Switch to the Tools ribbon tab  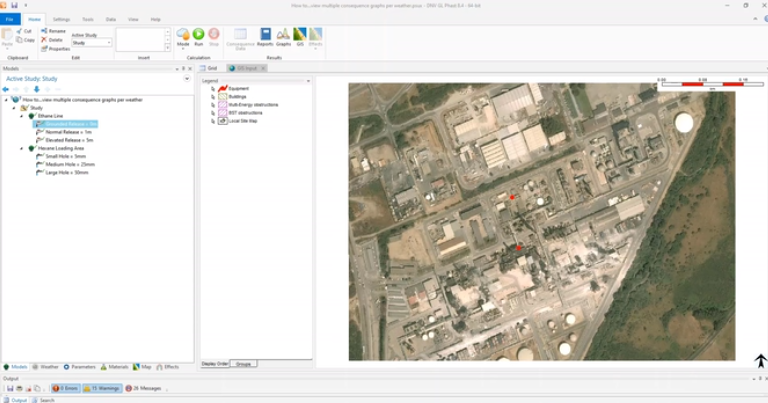click(88, 20)
